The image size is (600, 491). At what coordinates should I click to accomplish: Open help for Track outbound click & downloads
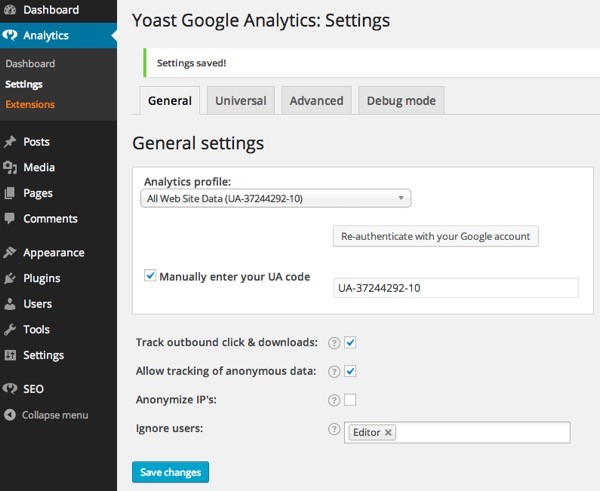point(334,343)
